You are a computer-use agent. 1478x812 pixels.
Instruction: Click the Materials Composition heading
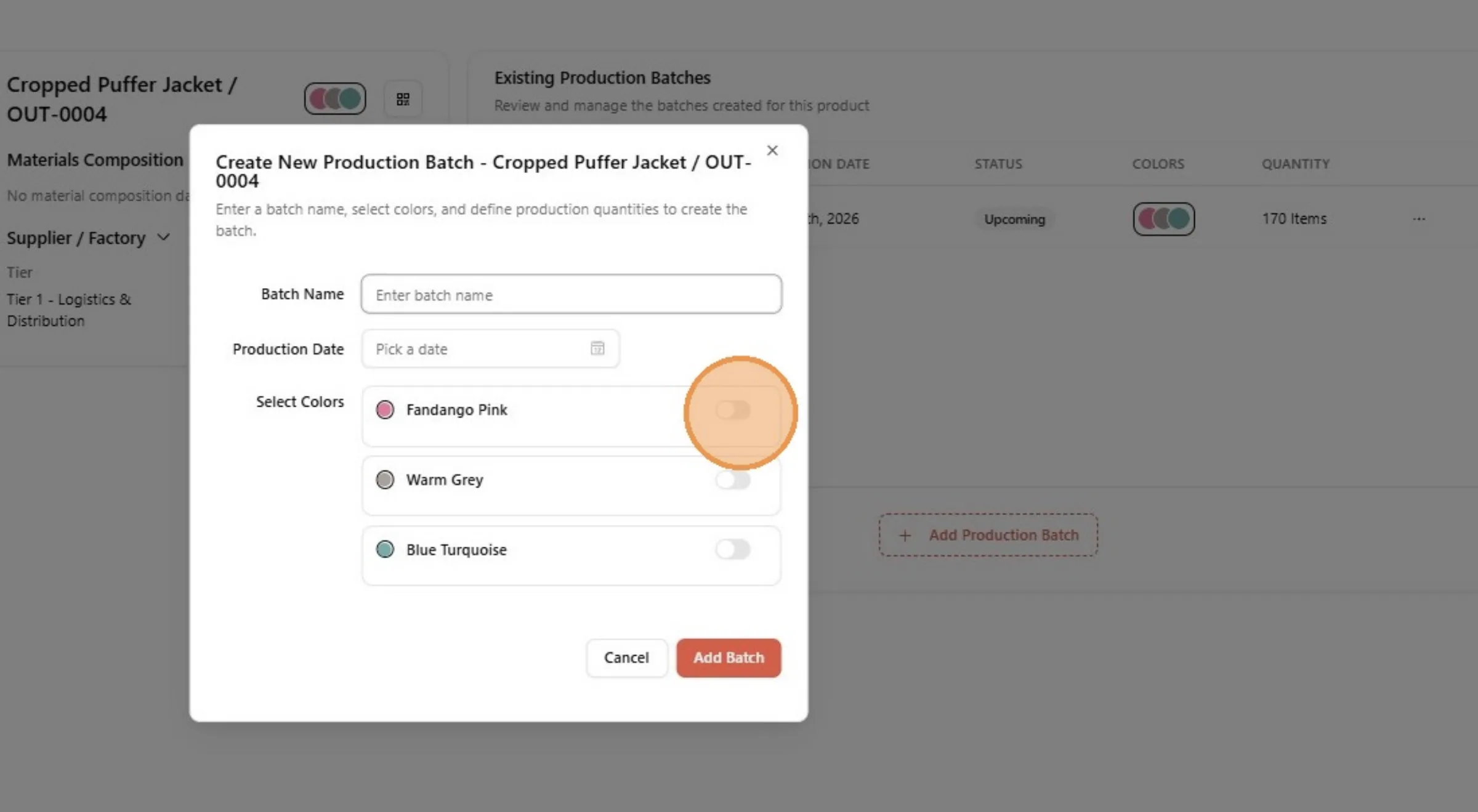pyautogui.click(x=95, y=160)
